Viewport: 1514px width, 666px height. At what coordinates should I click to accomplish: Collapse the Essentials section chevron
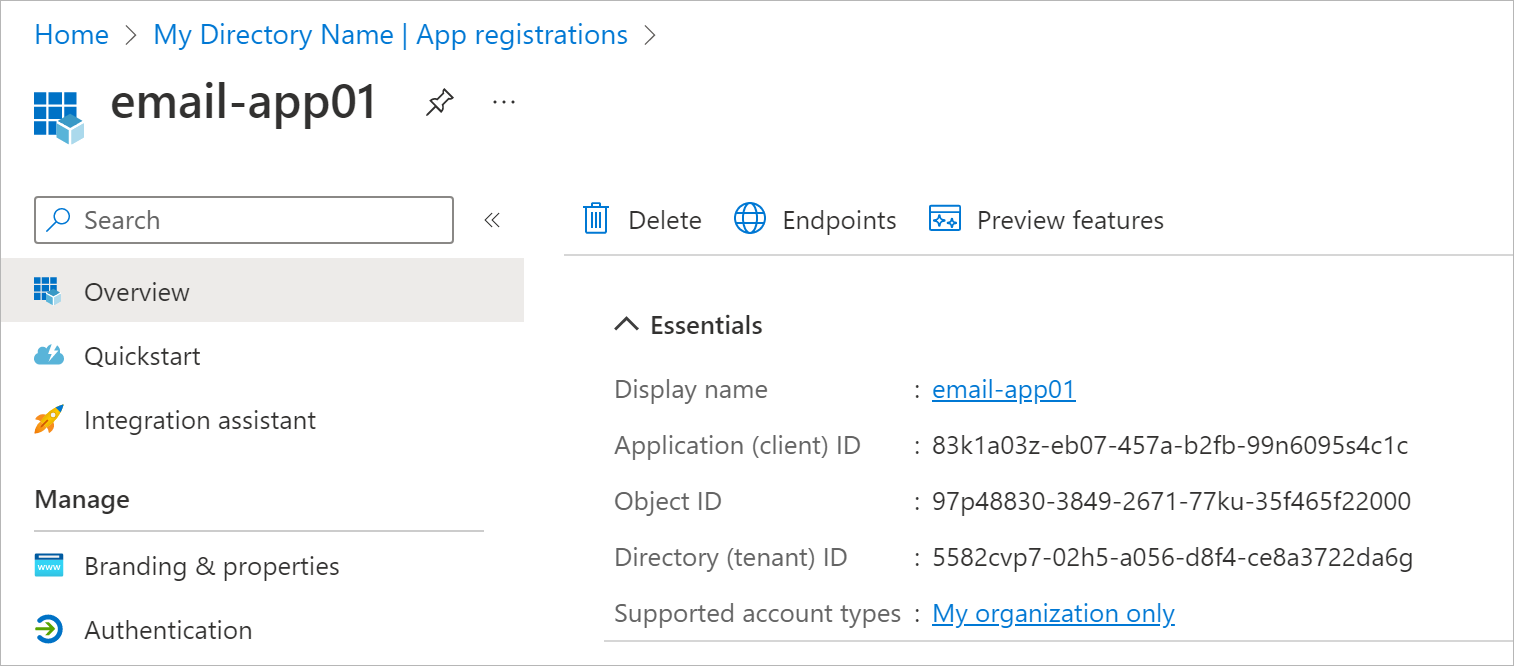coord(626,323)
